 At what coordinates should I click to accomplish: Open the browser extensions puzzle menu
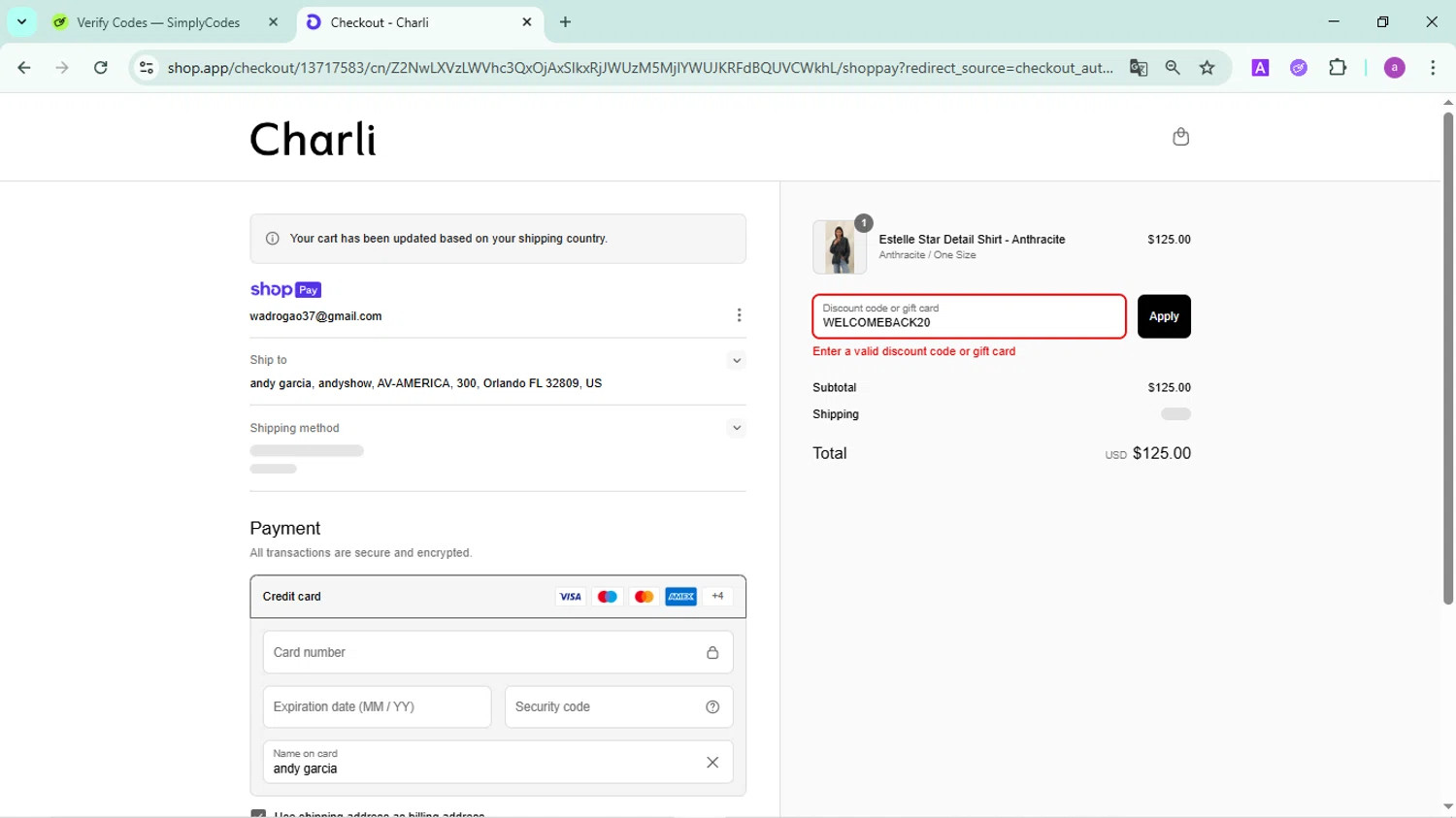pos(1338,68)
